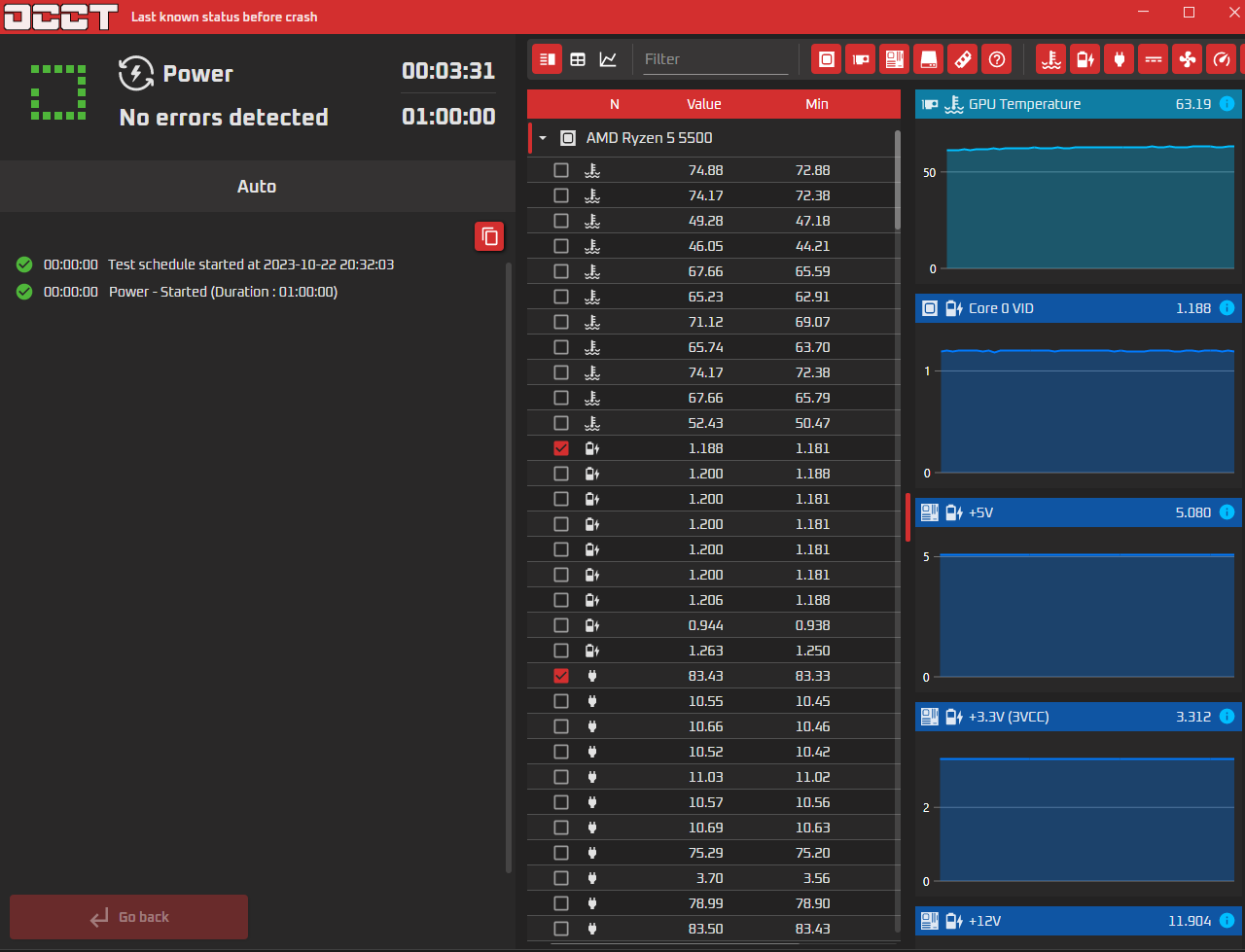This screenshot has height=952, width=1245.
Task: Click the Power test icon beside the title
Action: point(136,73)
